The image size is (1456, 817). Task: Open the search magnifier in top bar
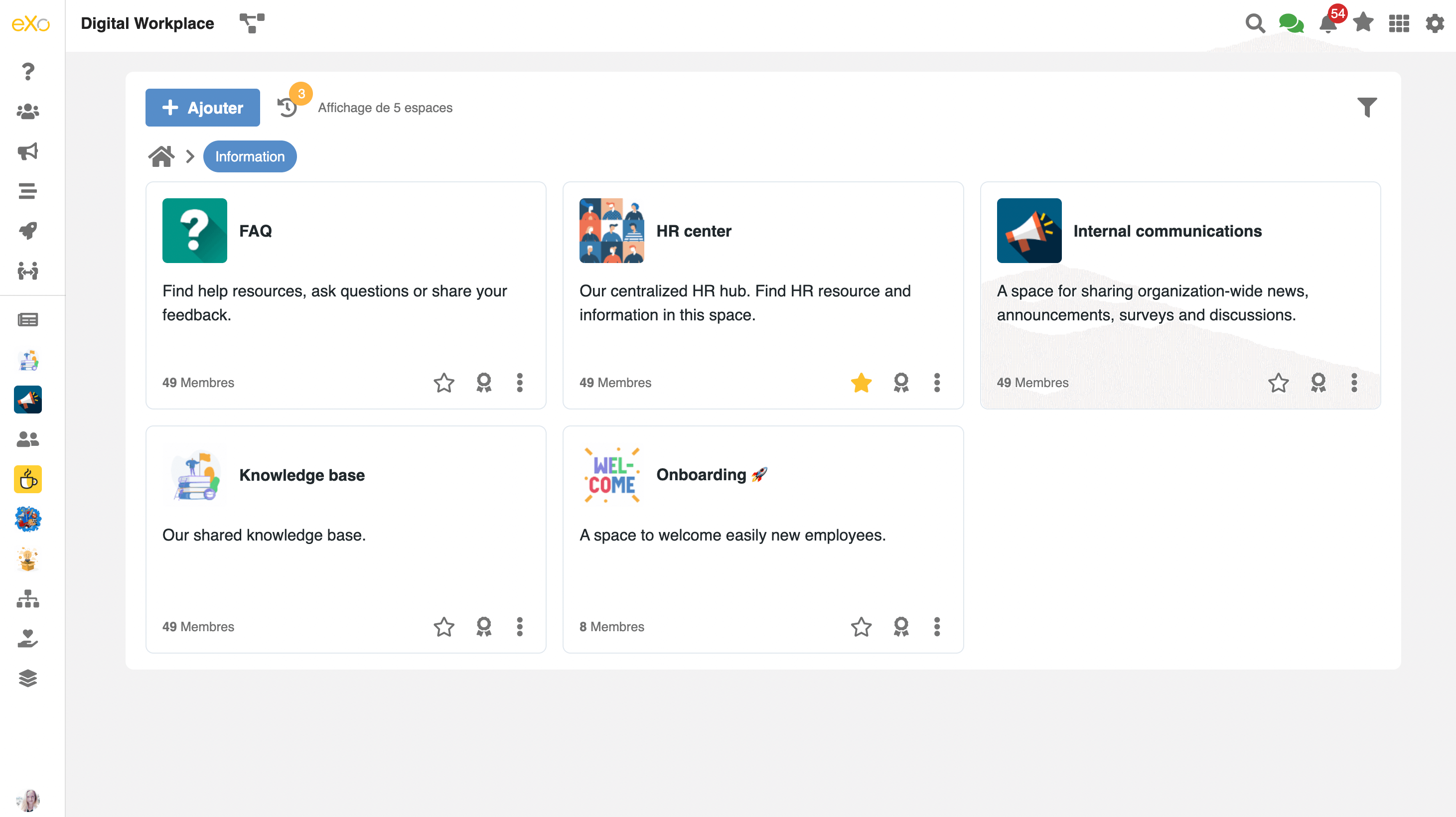[x=1255, y=23]
